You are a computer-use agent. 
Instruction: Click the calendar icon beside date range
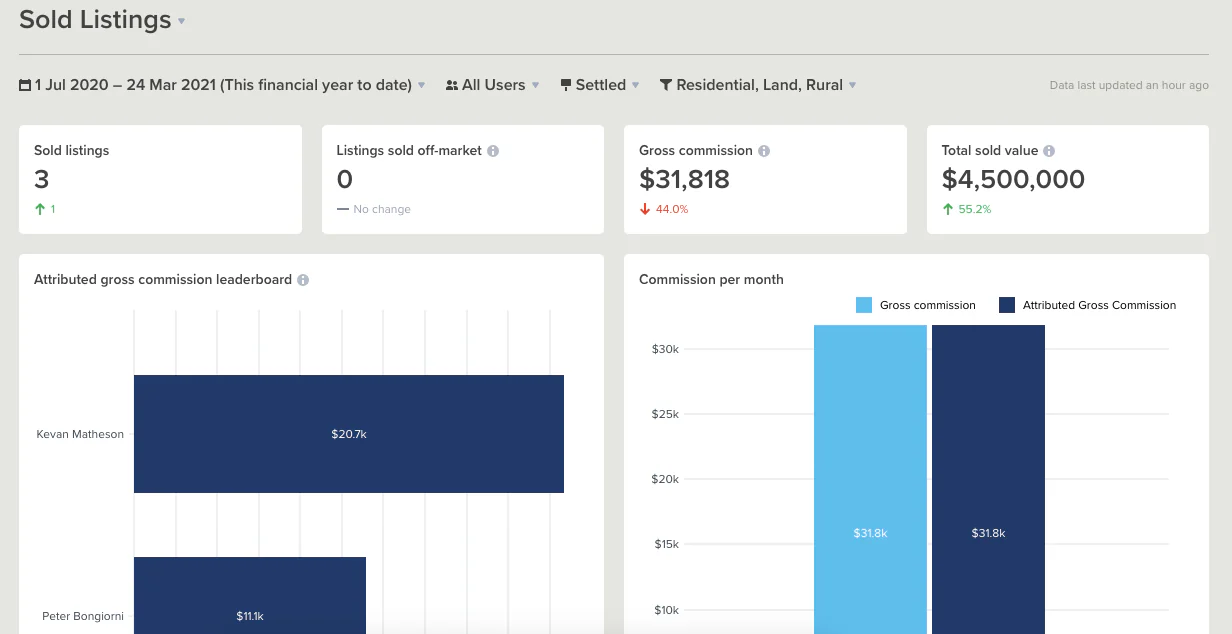(25, 85)
